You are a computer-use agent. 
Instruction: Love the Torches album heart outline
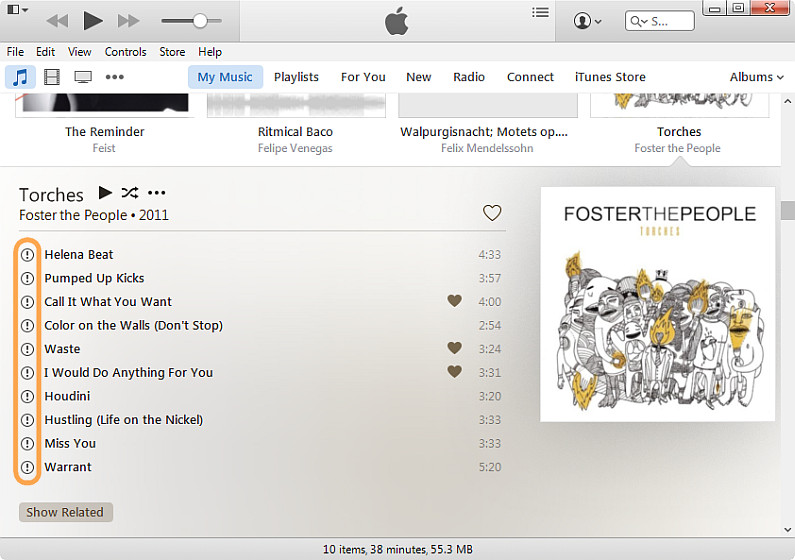pos(492,213)
